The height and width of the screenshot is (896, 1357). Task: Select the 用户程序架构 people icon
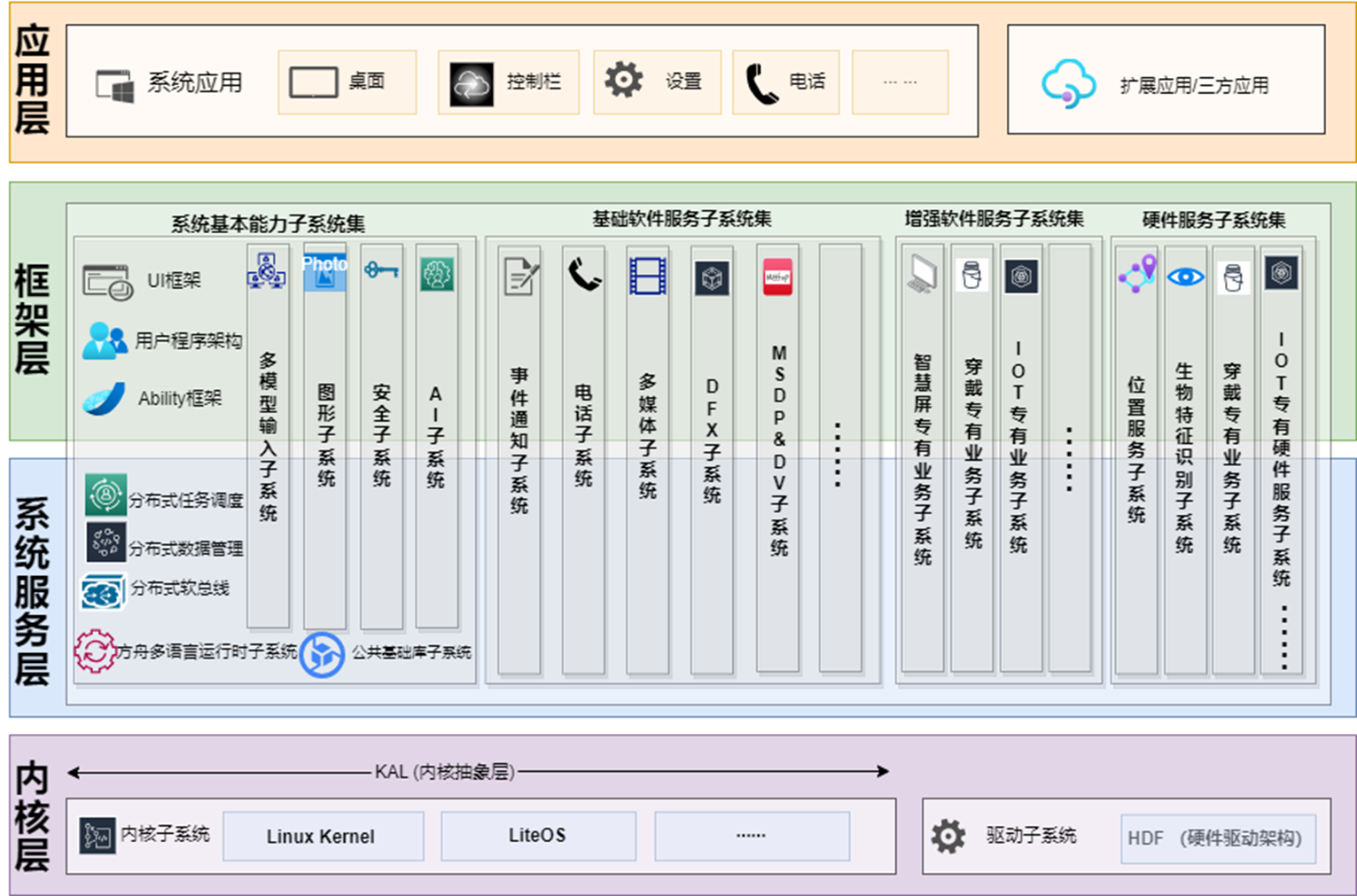tap(105, 340)
